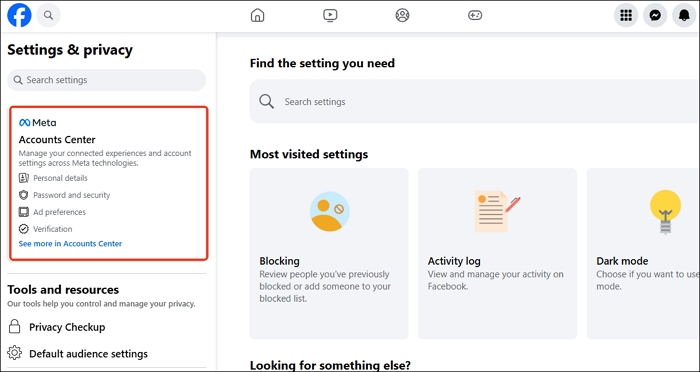Click the Tools and resources heading
This screenshot has height=372, width=700.
coord(63,289)
